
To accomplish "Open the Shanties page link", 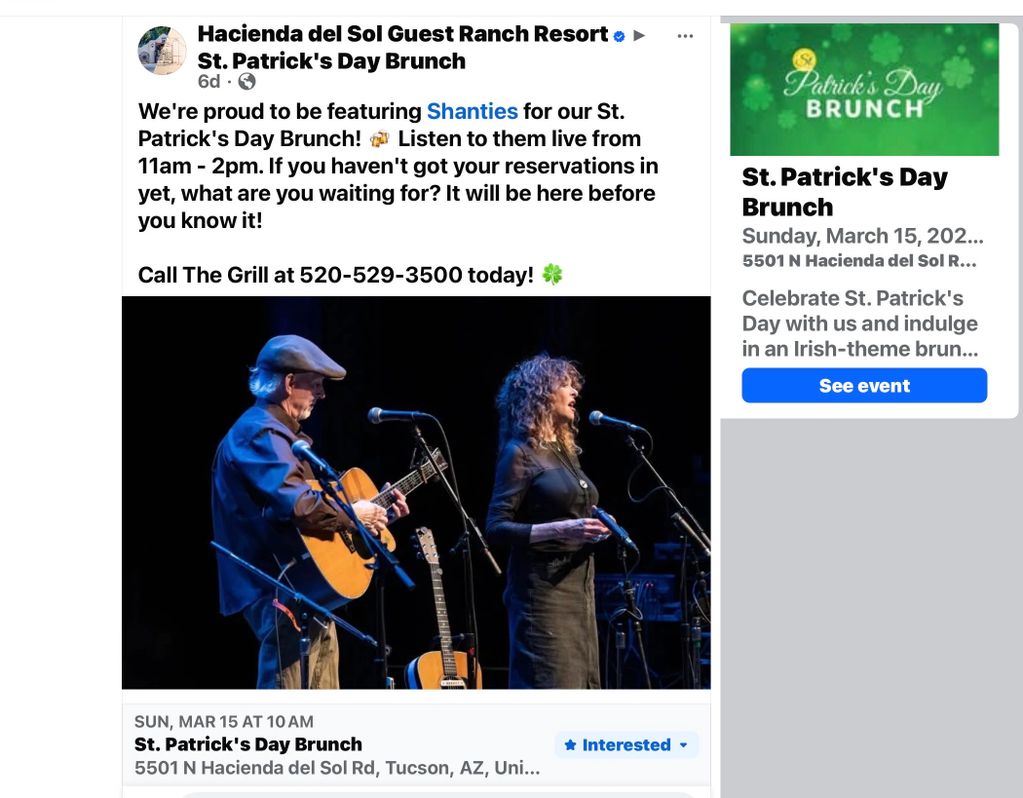I will [x=472, y=112].
